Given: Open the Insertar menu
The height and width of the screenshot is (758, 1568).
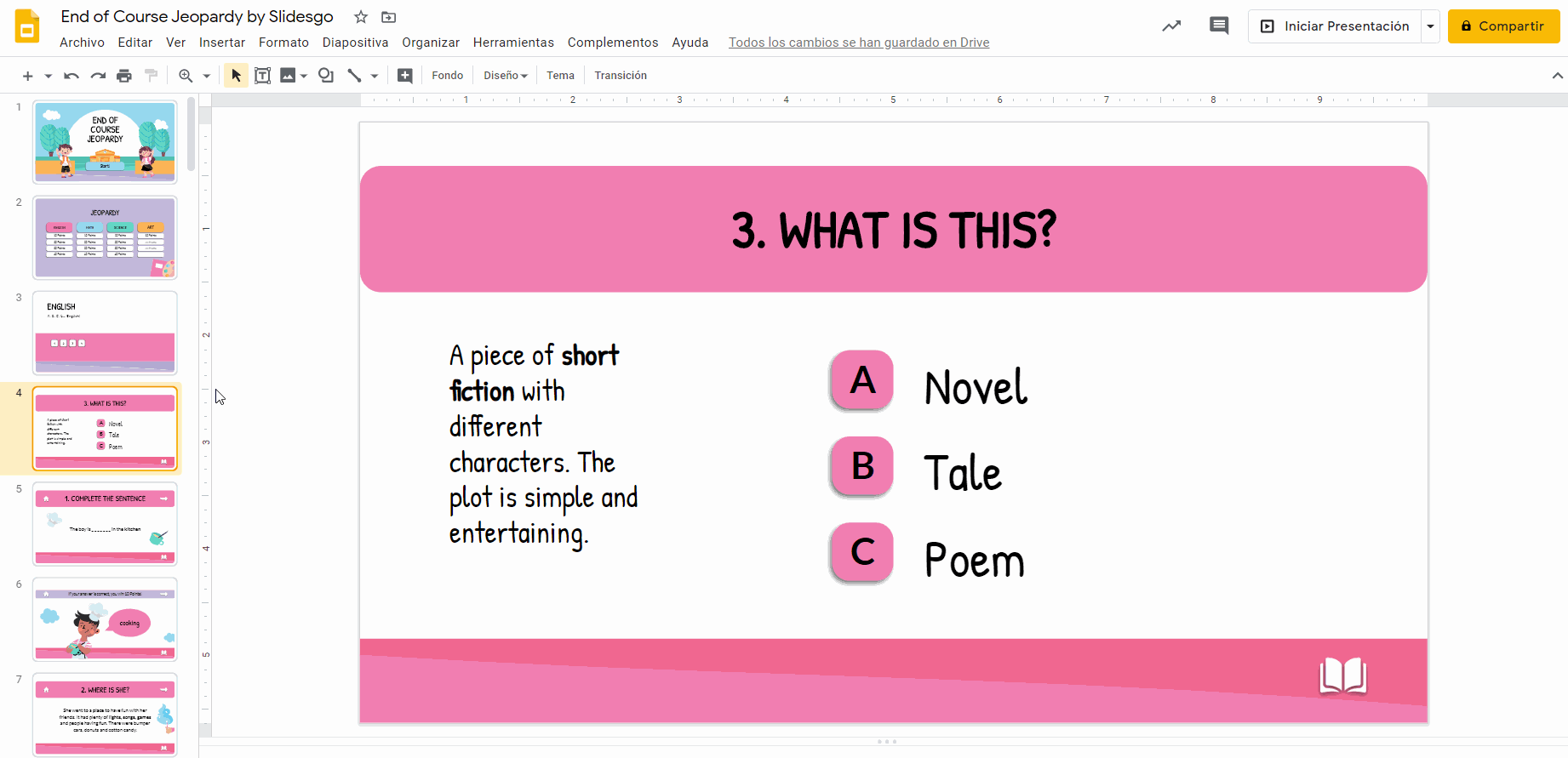Looking at the screenshot, I should coord(222,43).
